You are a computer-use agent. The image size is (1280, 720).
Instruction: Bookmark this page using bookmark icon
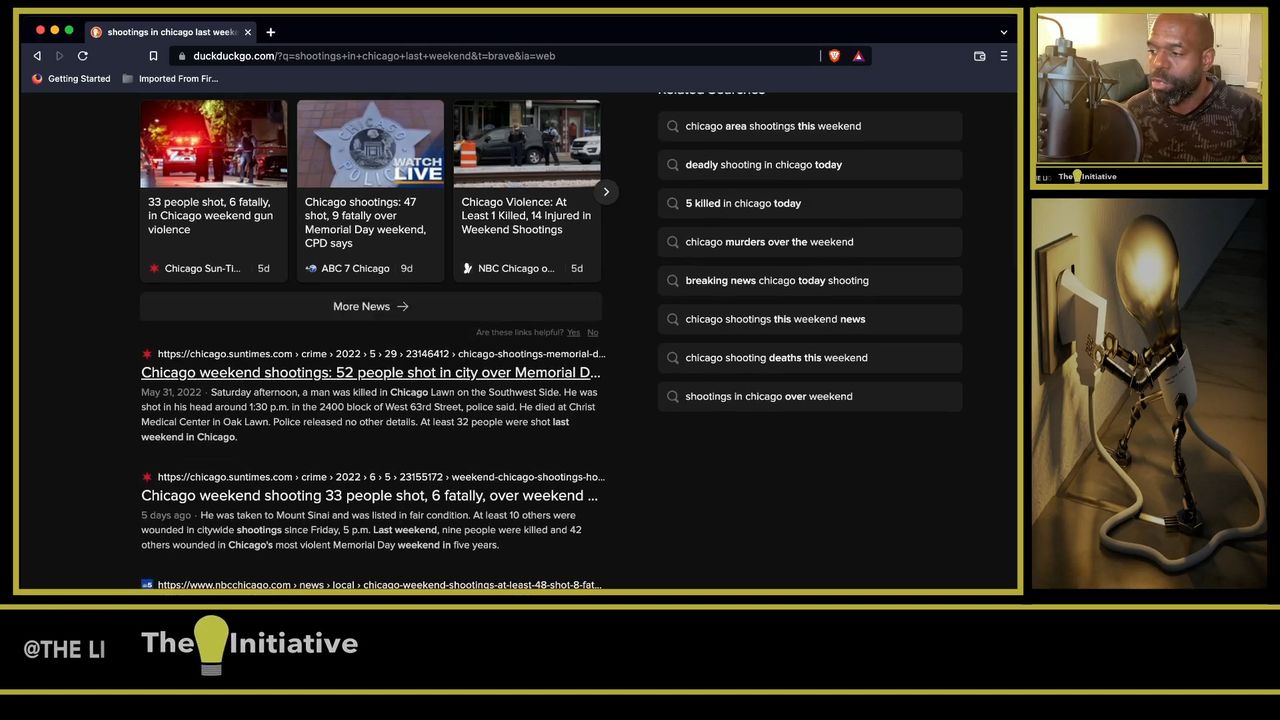pyautogui.click(x=153, y=56)
